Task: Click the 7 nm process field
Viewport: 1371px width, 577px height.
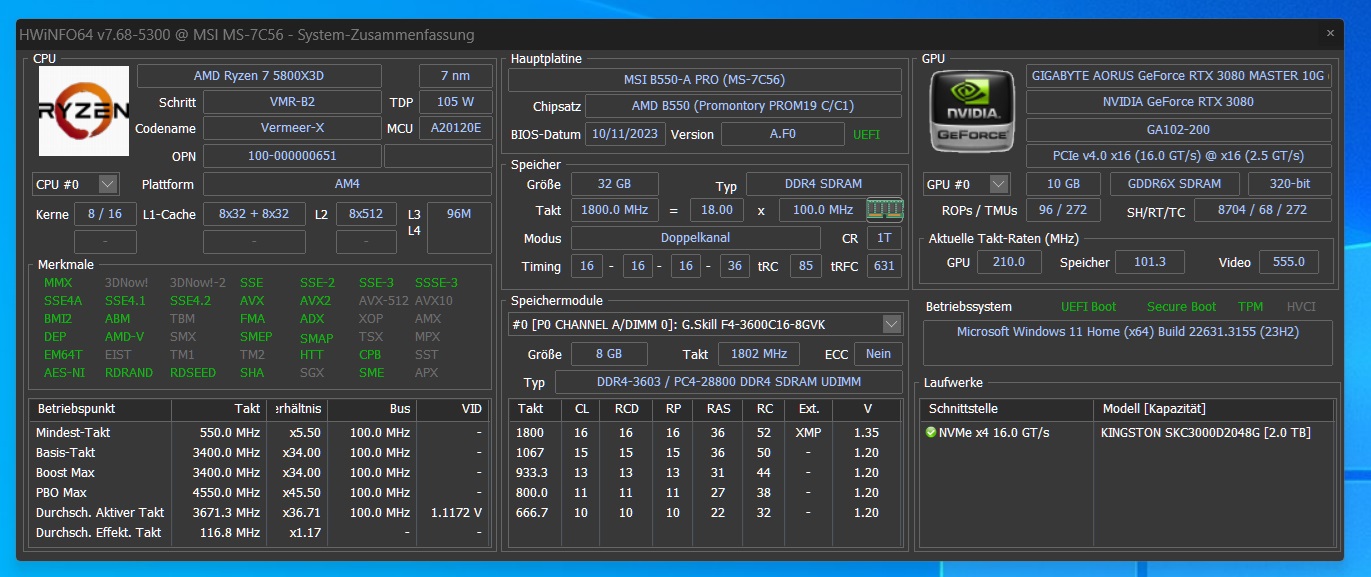Action: pyautogui.click(x=456, y=76)
